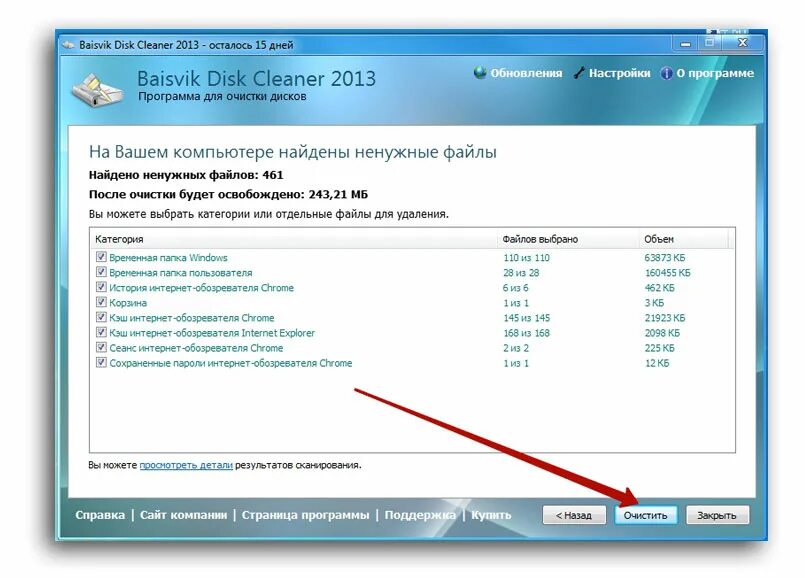805x578 pixels.
Task: Click the value 110 из 110
Action: [526, 258]
